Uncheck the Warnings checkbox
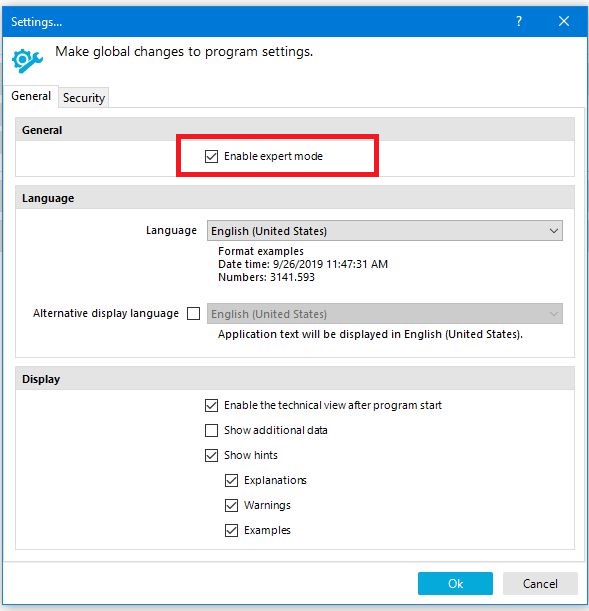 click(231, 505)
